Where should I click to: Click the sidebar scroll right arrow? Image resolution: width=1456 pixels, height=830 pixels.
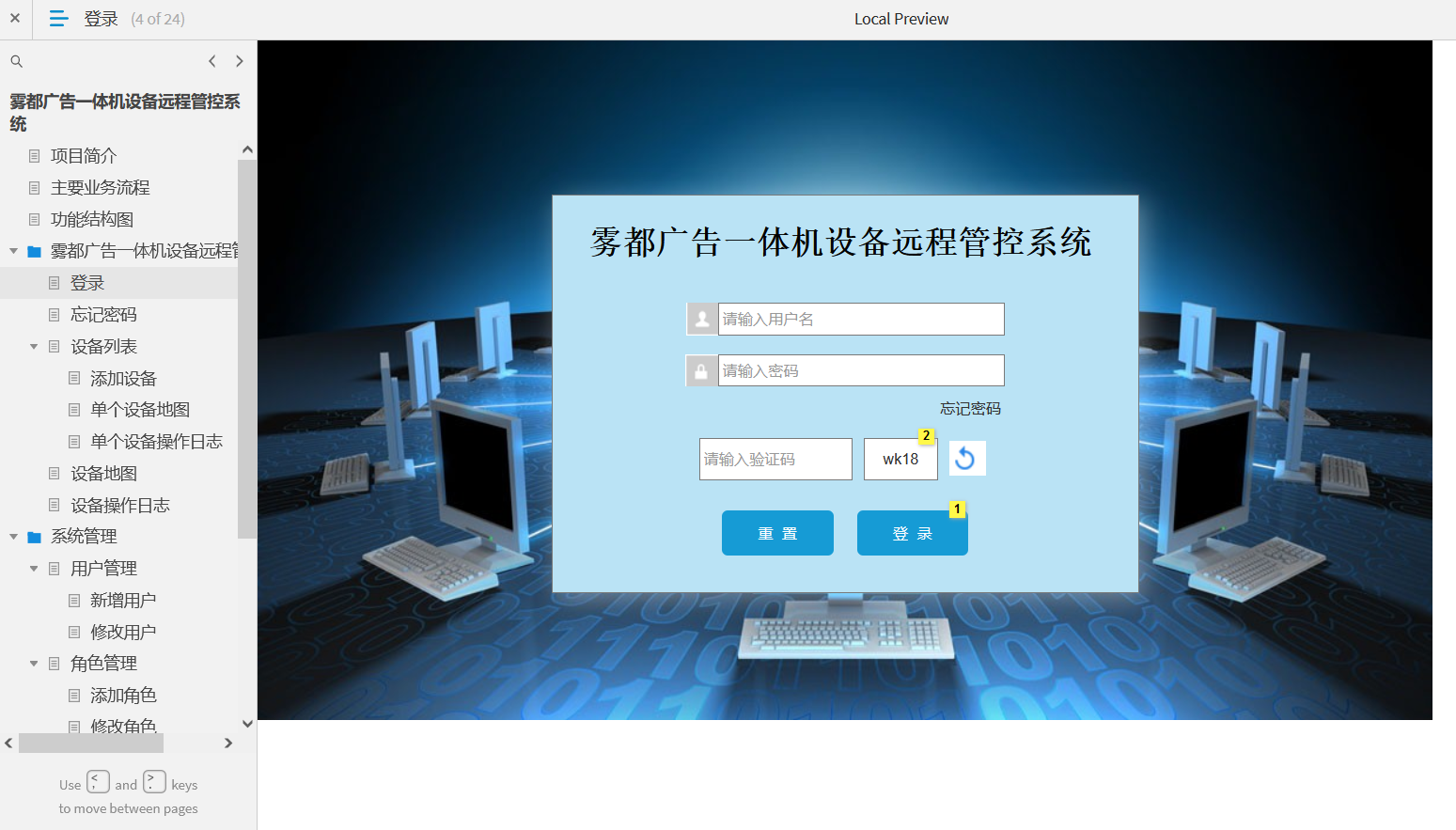click(228, 744)
